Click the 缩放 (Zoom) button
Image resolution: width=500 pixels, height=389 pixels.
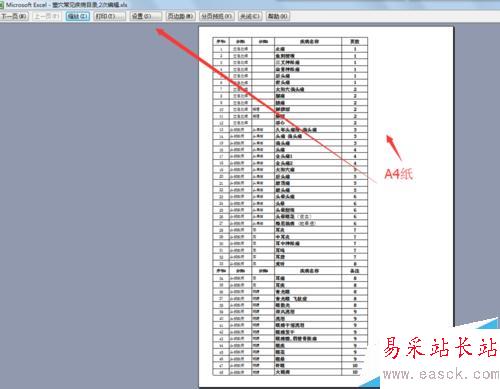tap(78, 16)
